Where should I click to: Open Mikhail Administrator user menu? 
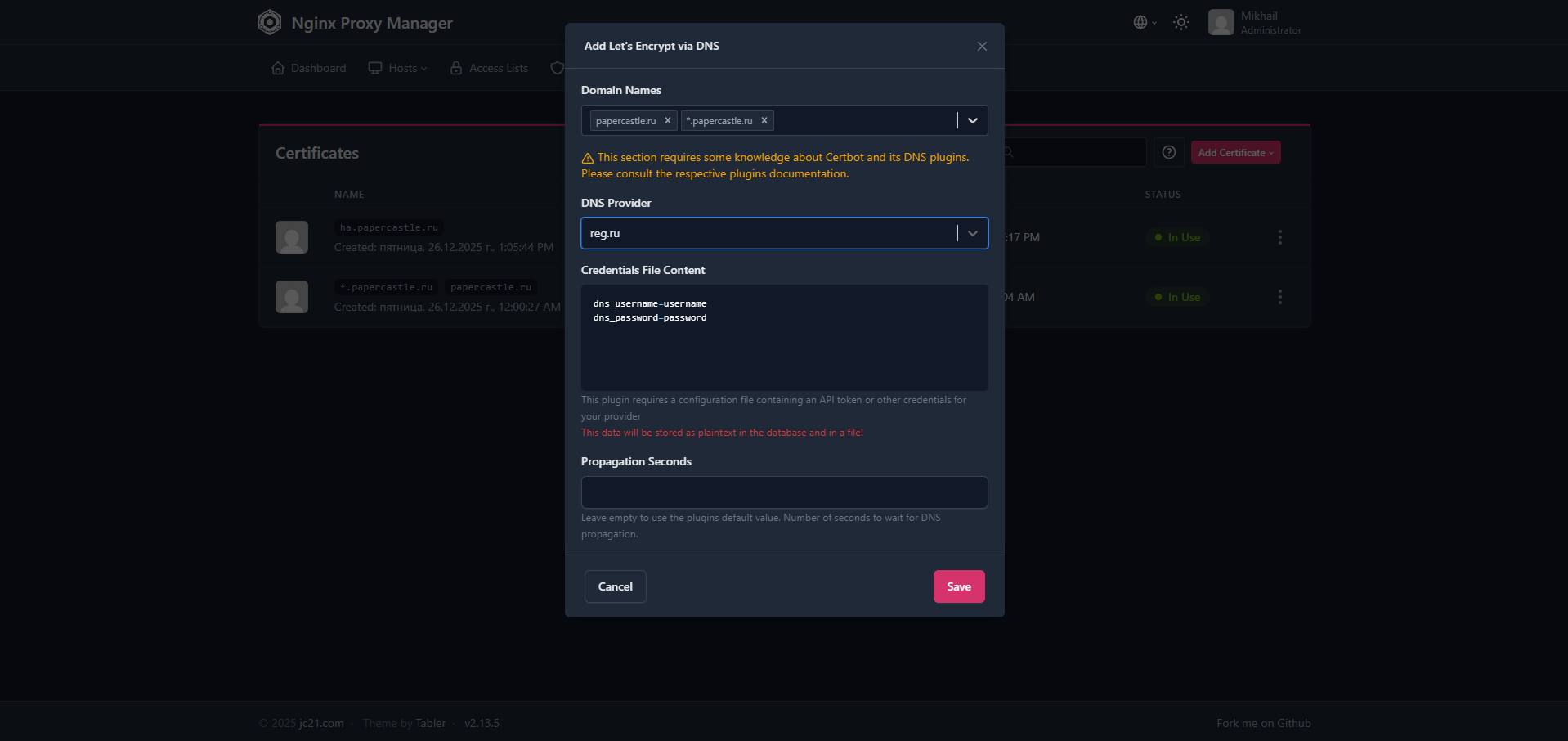click(x=1255, y=22)
